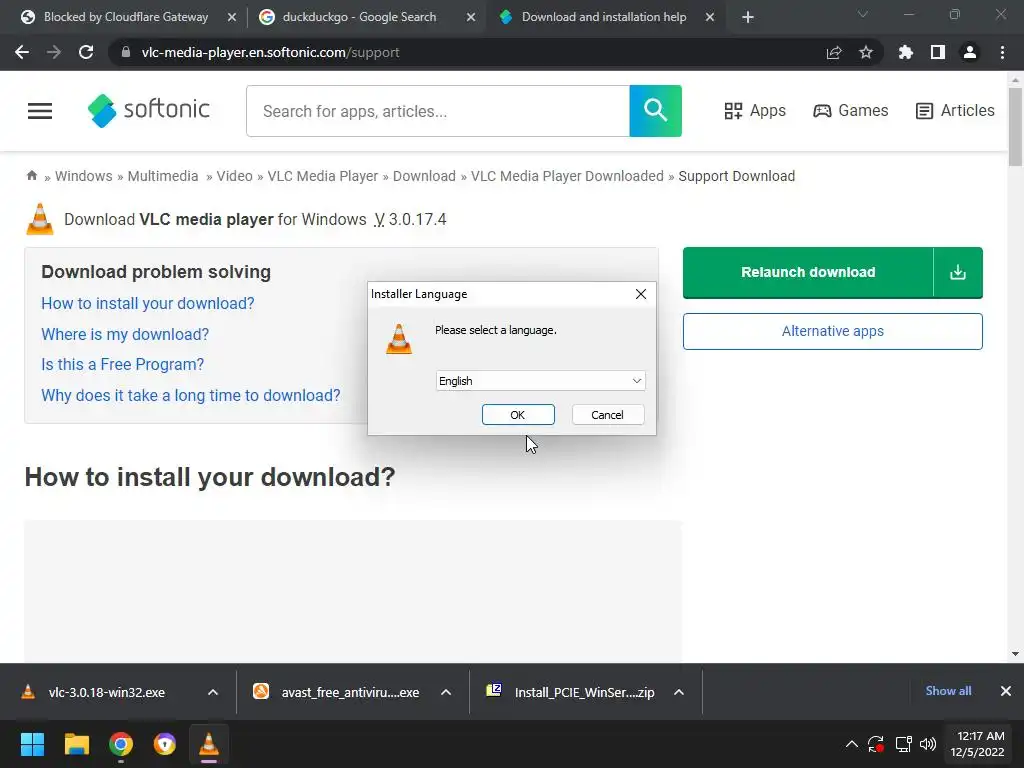Open a new browser tab
Image resolution: width=1024 pixels, height=768 pixels.
pos(748,18)
